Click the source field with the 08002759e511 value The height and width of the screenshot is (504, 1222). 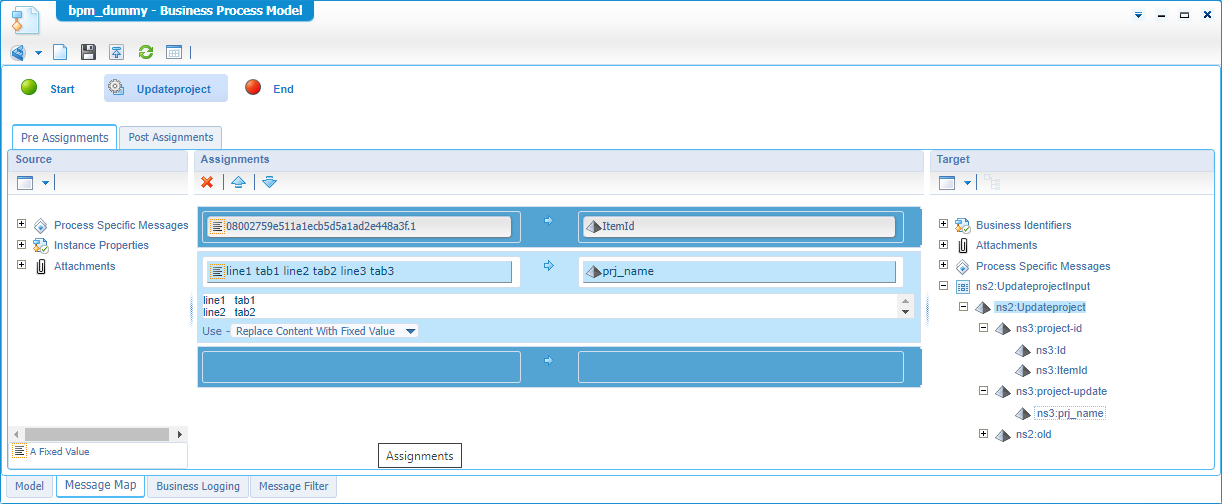[x=359, y=226]
